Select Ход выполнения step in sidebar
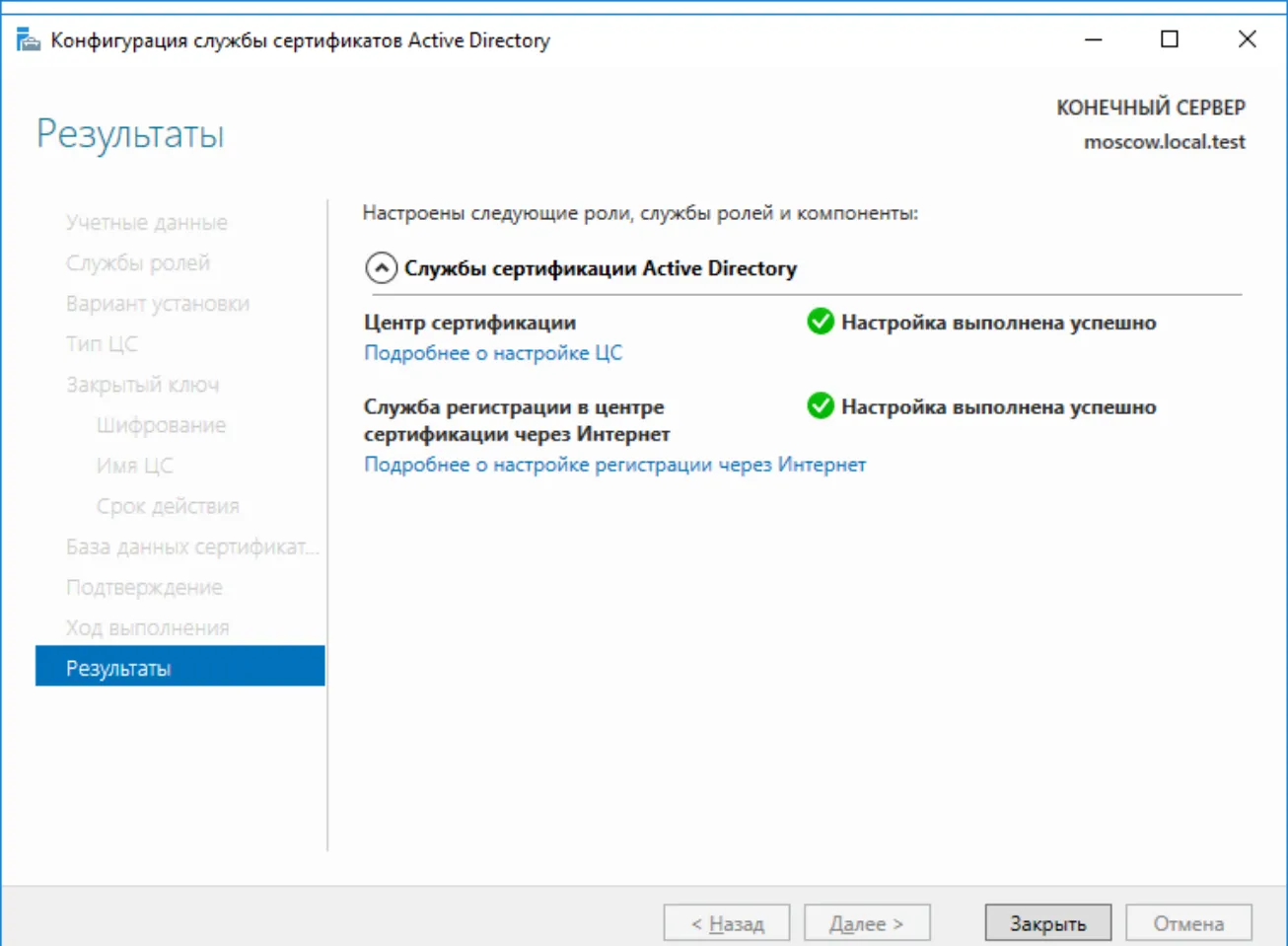The image size is (1288, 946). coord(148,627)
